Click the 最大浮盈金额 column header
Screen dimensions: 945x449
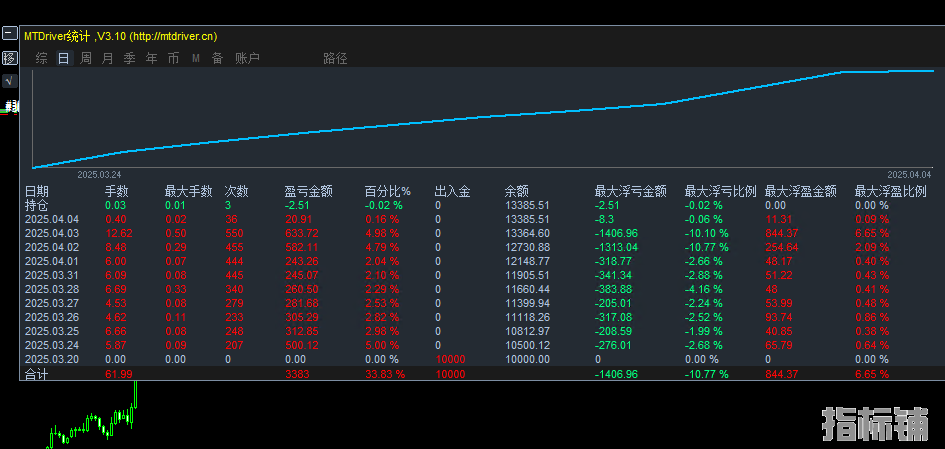(x=800, y=192)
